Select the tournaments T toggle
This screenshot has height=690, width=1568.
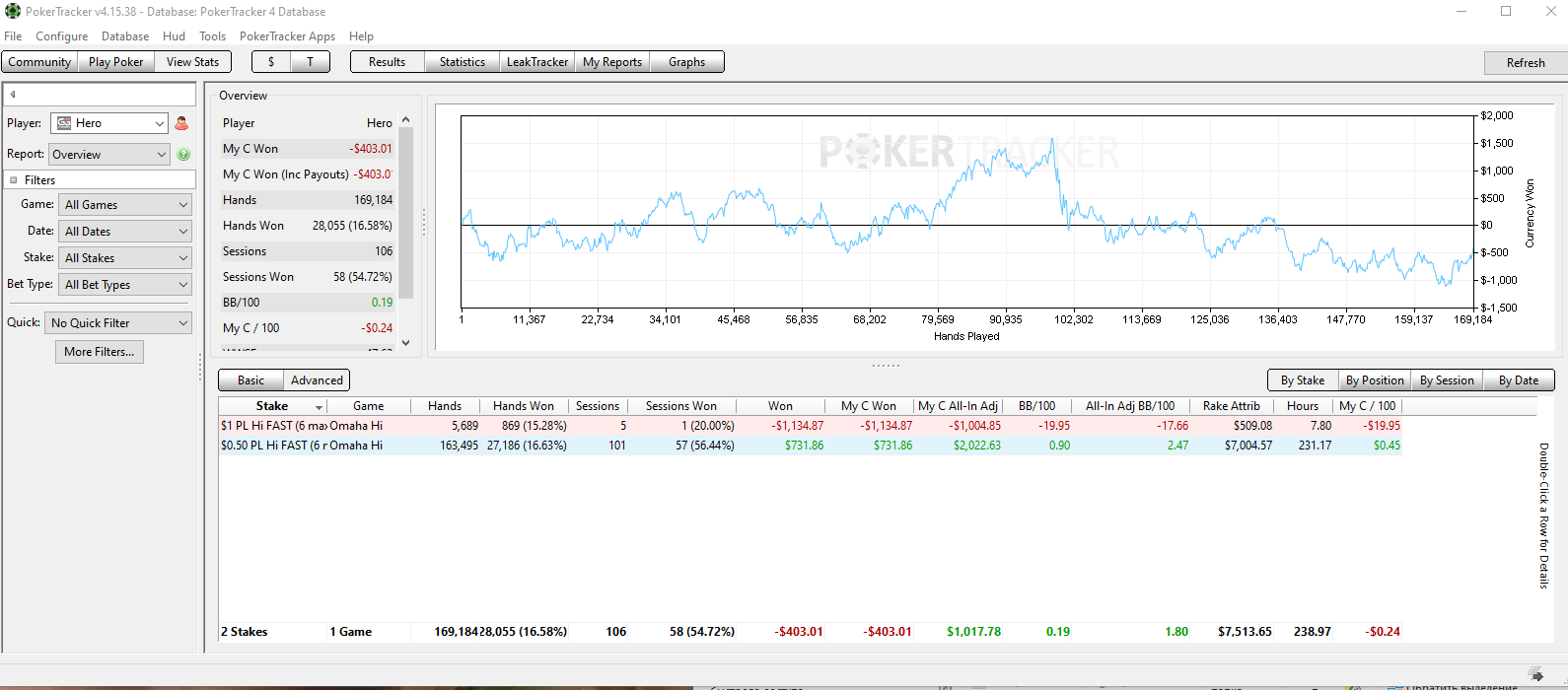(x=310, y=62)
